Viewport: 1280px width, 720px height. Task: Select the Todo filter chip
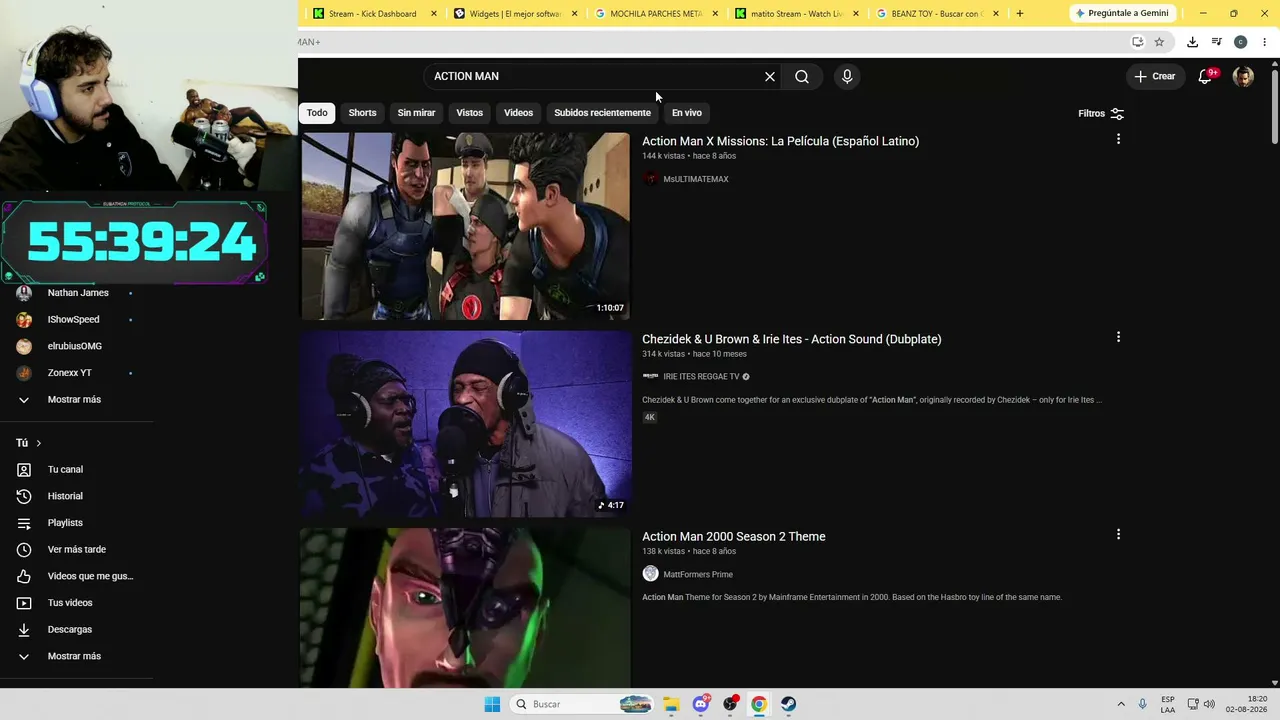(317, 113)
